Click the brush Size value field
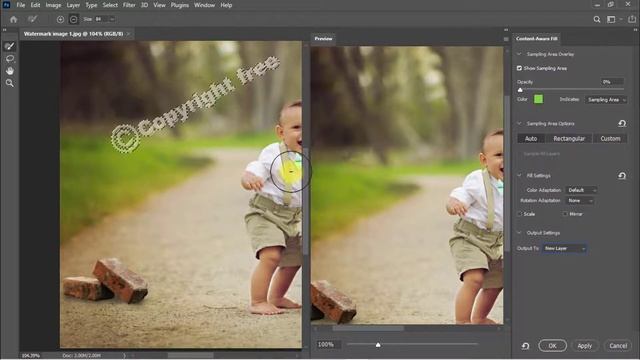 pos(101,19)
